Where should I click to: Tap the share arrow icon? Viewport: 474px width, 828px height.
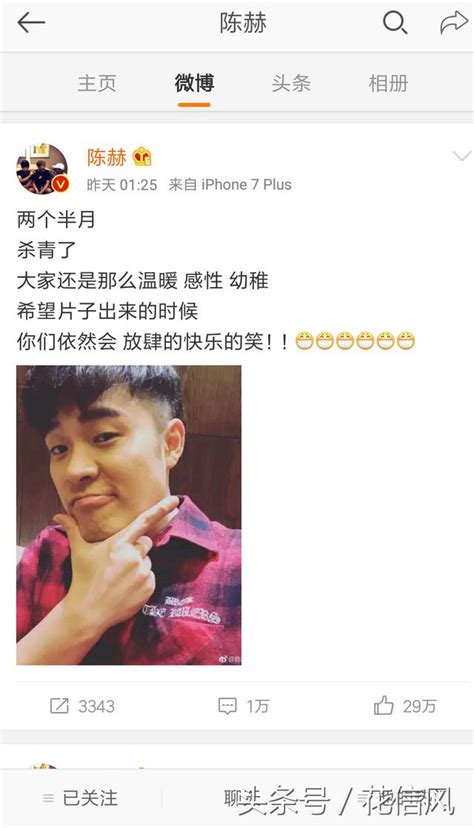453,23
